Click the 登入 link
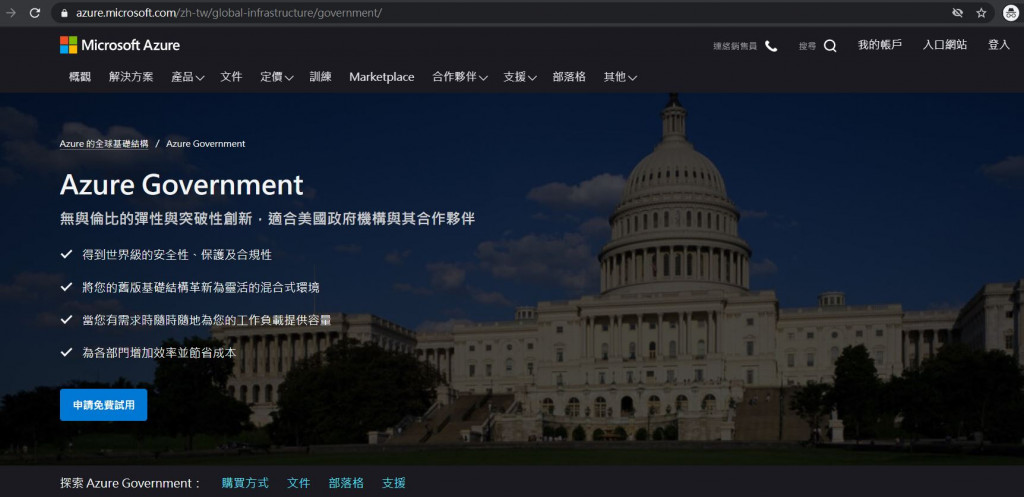 (999, 45)
